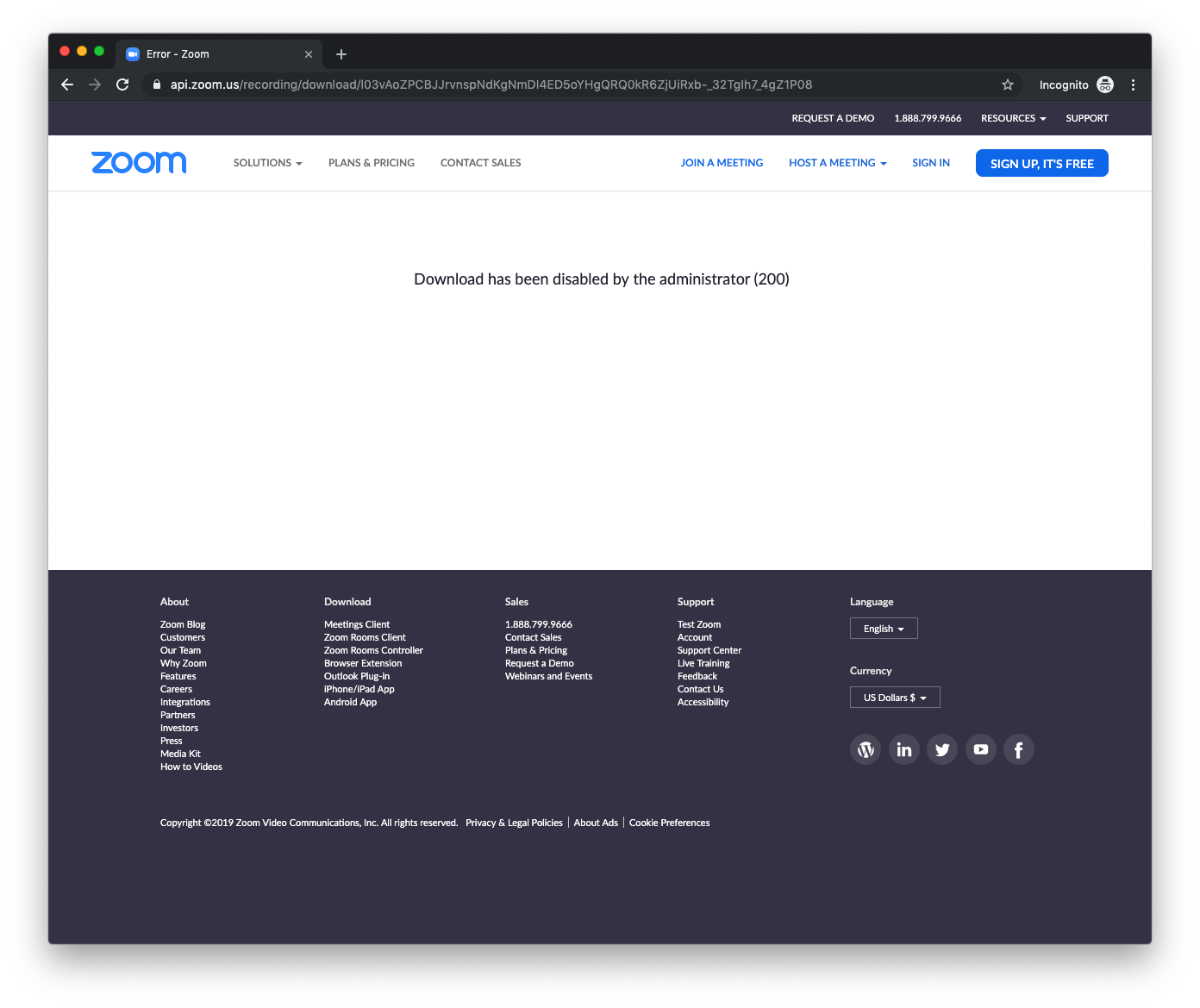Open the Outlook Plug-in link
The image size is (1200, 1008).
coord(357,676)
